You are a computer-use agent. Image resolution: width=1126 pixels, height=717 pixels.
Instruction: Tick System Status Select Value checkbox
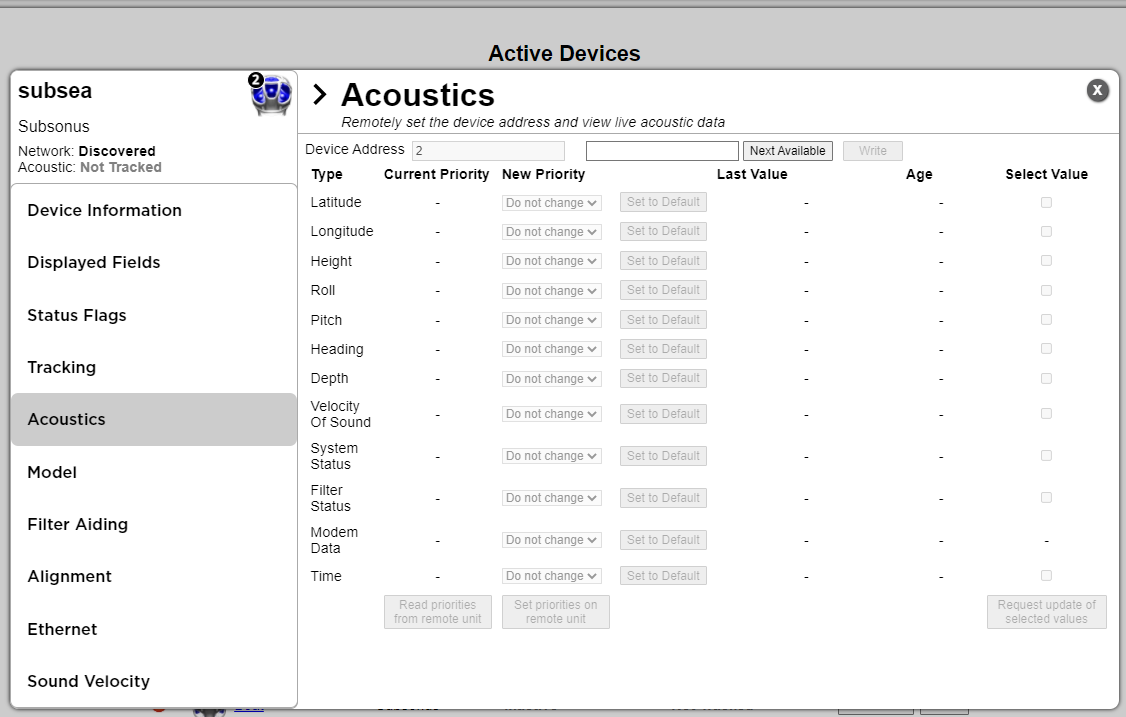tap(1046, 456)
